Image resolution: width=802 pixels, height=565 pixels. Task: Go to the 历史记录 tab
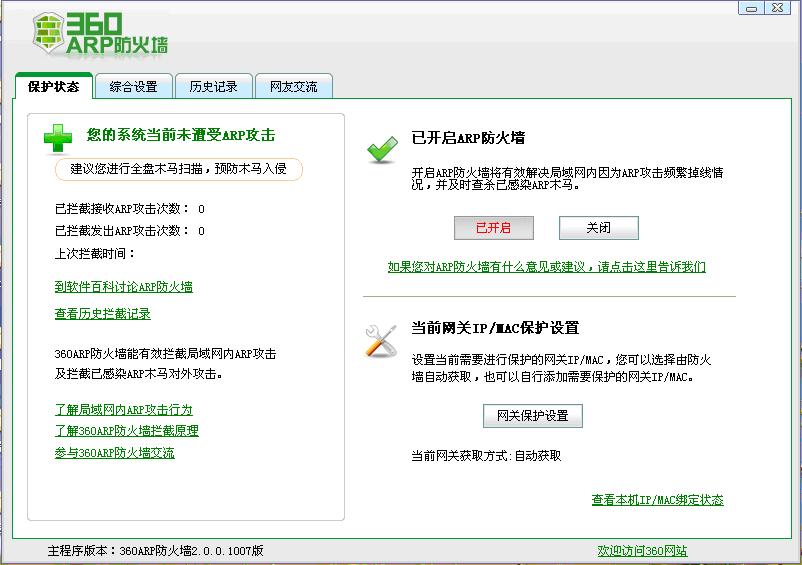coord(214,87)
